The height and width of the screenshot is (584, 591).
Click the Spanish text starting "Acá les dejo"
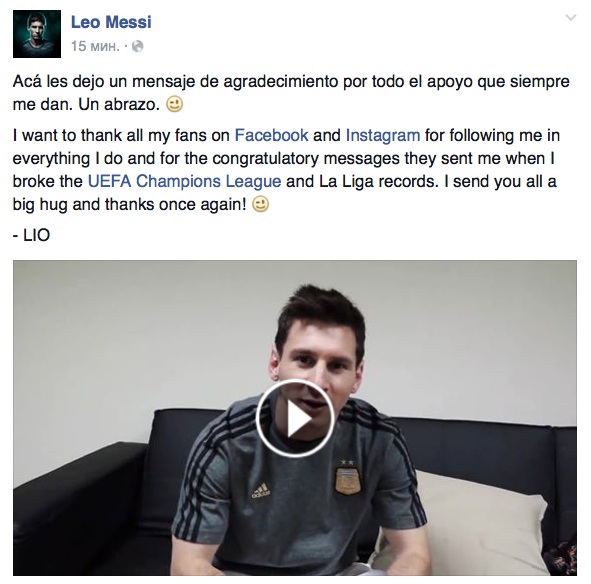291,93
